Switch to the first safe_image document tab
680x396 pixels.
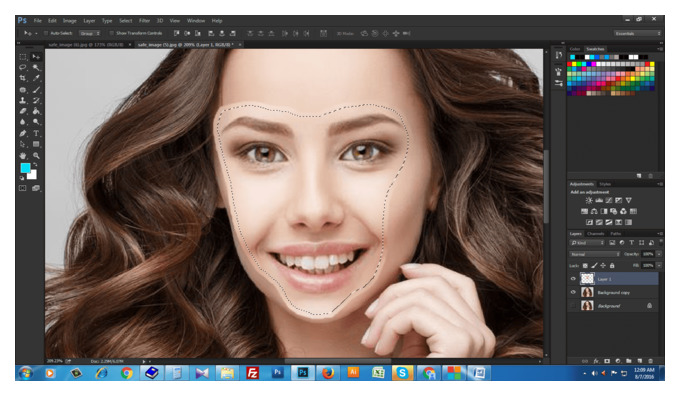tap(86, 45)
